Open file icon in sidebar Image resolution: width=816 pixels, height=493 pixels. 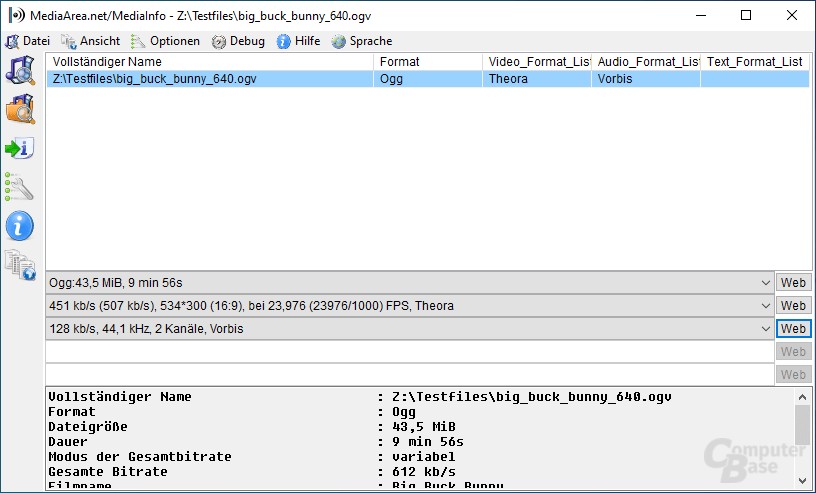click(20, 70)
